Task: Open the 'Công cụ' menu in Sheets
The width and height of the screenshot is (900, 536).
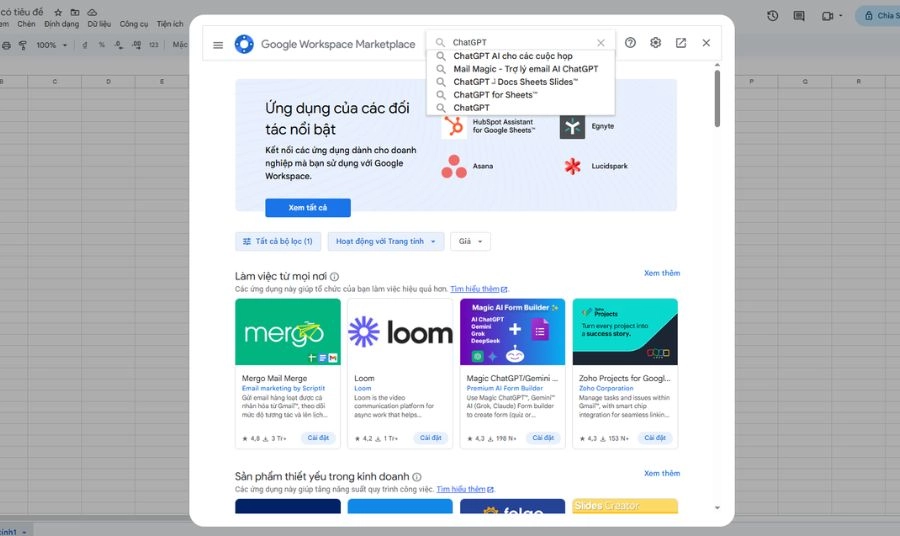Action: coord(134,24)
